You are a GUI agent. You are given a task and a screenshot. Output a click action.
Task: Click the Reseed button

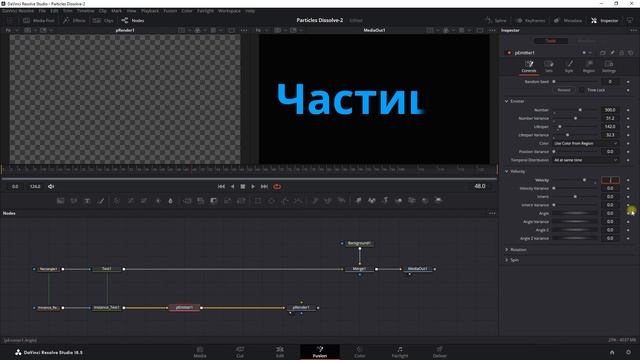tap(564, 90)
